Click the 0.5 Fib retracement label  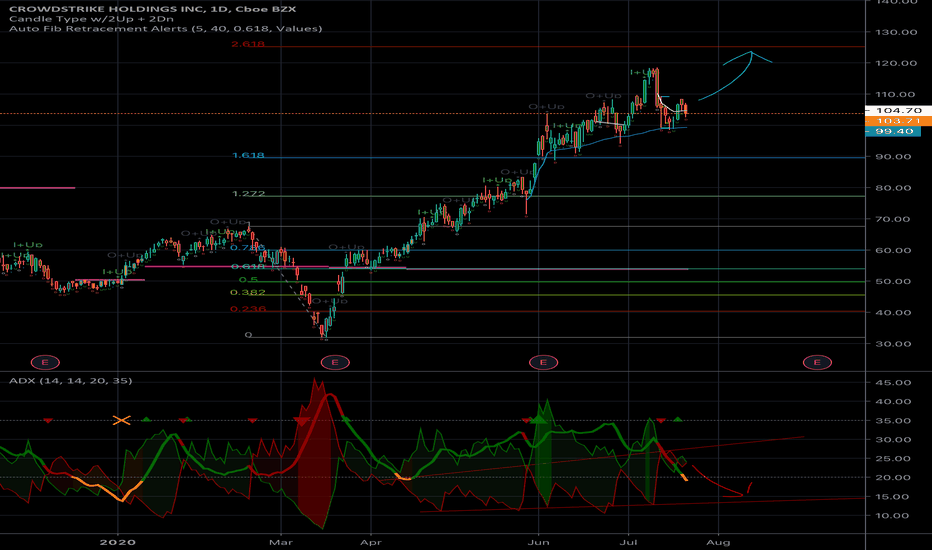[x=248, y=279]
